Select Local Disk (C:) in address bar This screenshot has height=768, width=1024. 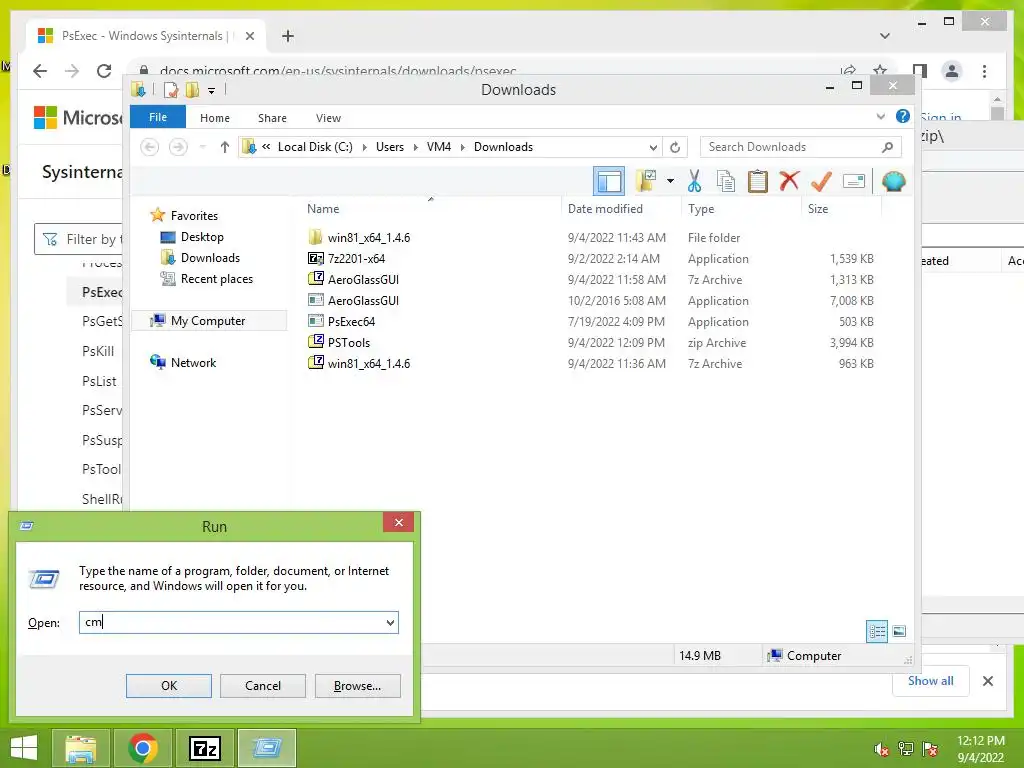pos(315,147)
